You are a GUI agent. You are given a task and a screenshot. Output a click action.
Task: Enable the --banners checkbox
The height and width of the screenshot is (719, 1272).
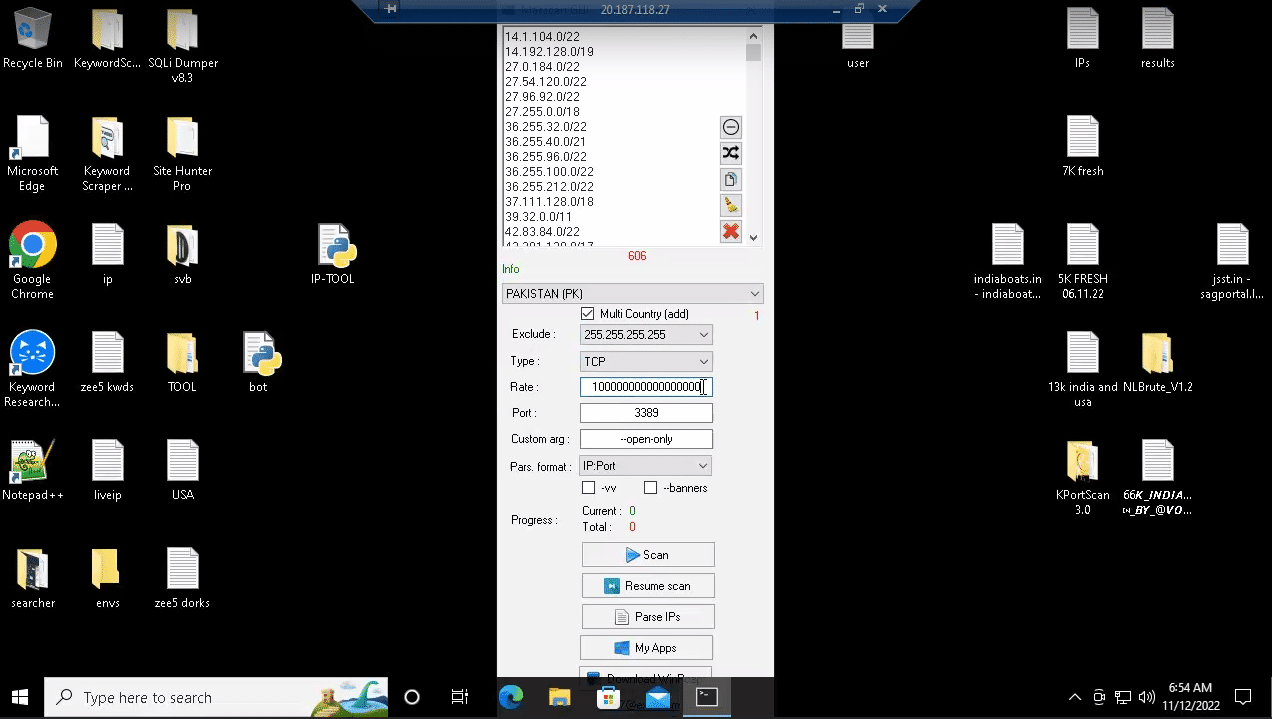point(651,488)
